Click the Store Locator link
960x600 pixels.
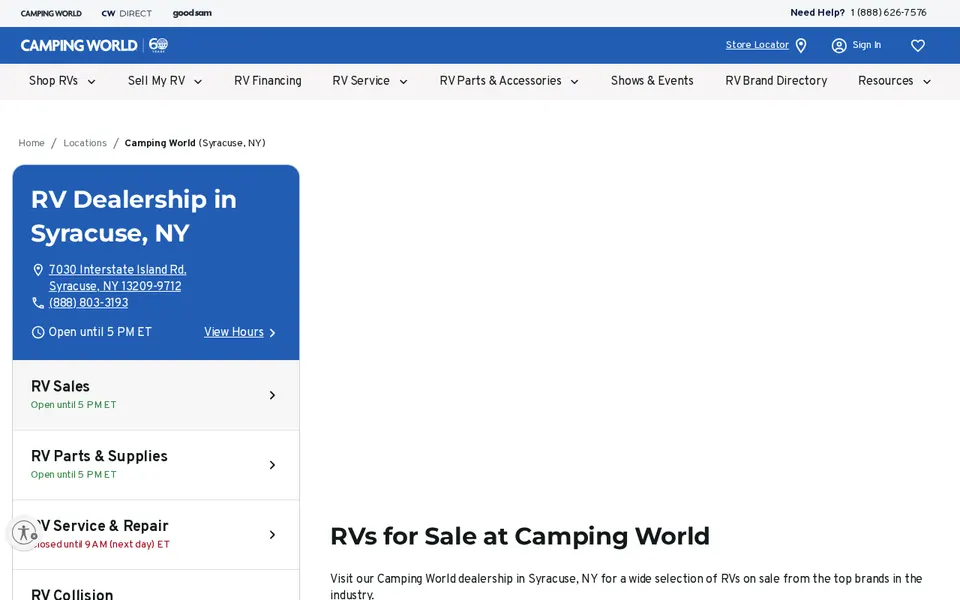tap(757, 45)
